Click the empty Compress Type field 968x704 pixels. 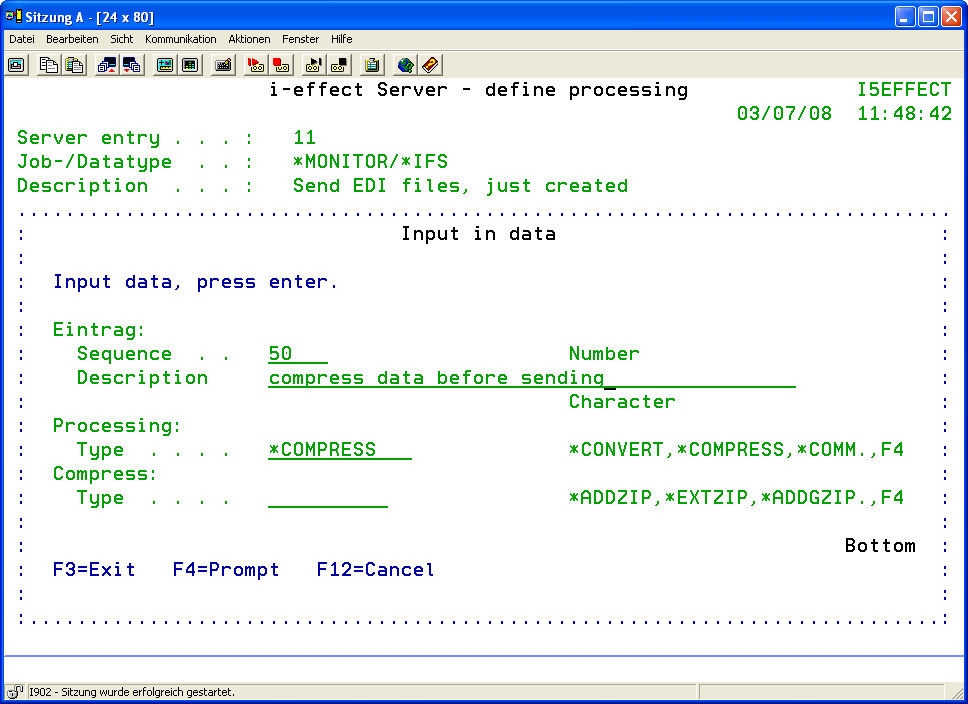[x=327, y=498]
